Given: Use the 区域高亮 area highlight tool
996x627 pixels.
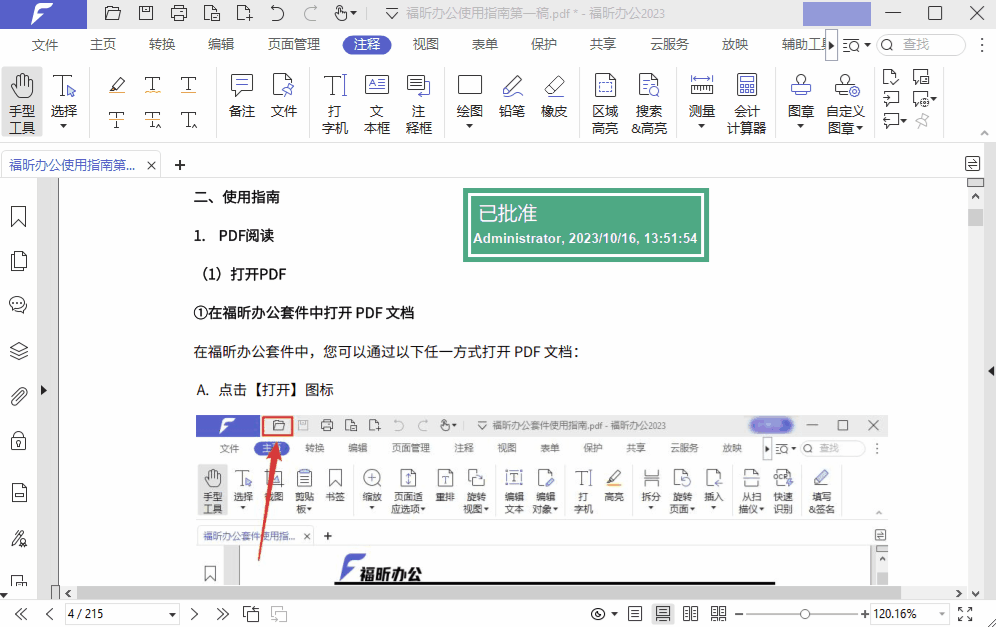Looking at the screenshot, I should [604, 100].
